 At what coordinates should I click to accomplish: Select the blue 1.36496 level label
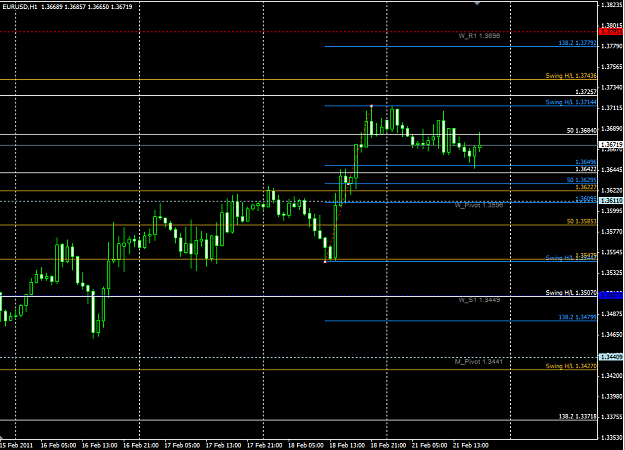586,162
